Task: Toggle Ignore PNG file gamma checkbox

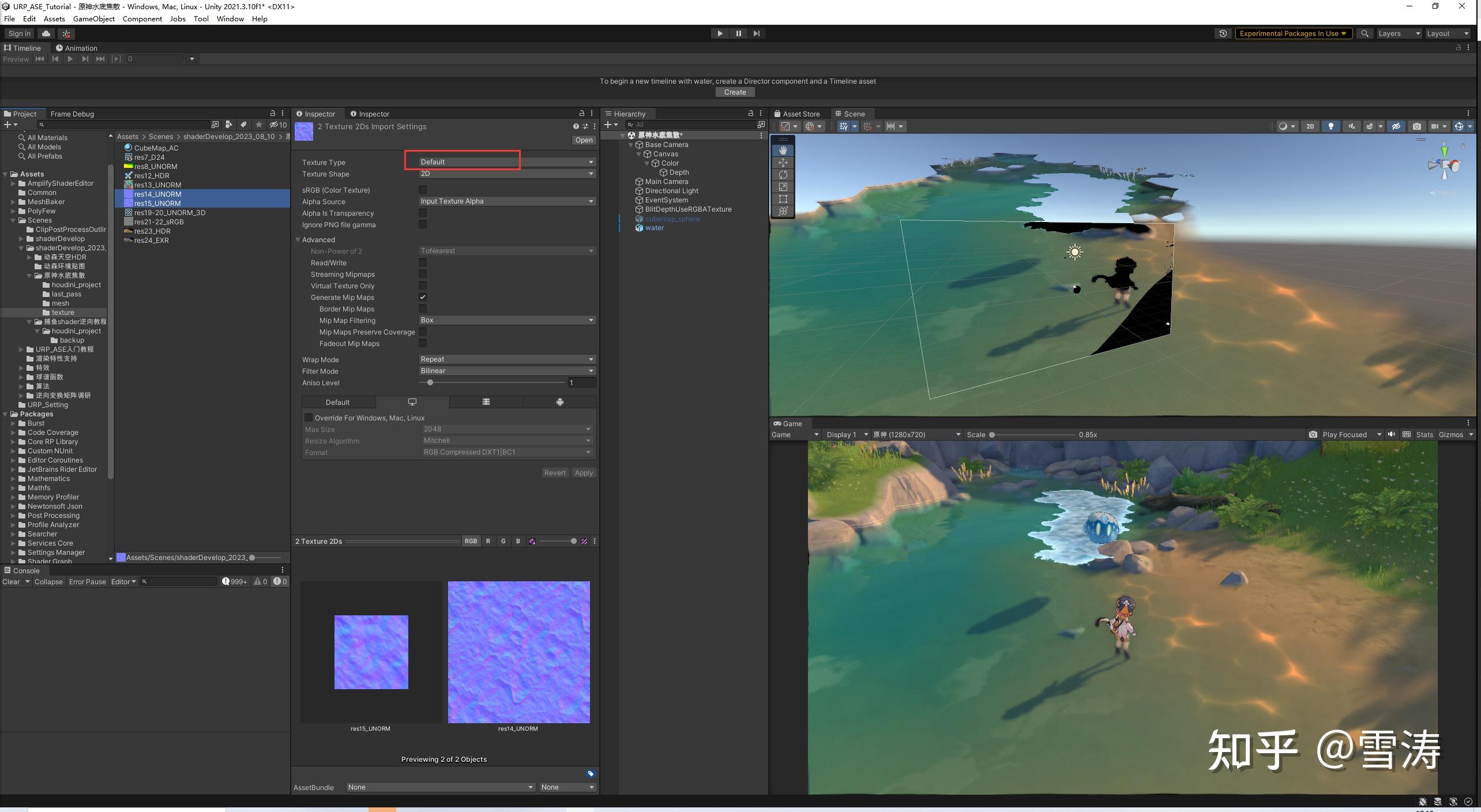Action: (x=423, y=224)
